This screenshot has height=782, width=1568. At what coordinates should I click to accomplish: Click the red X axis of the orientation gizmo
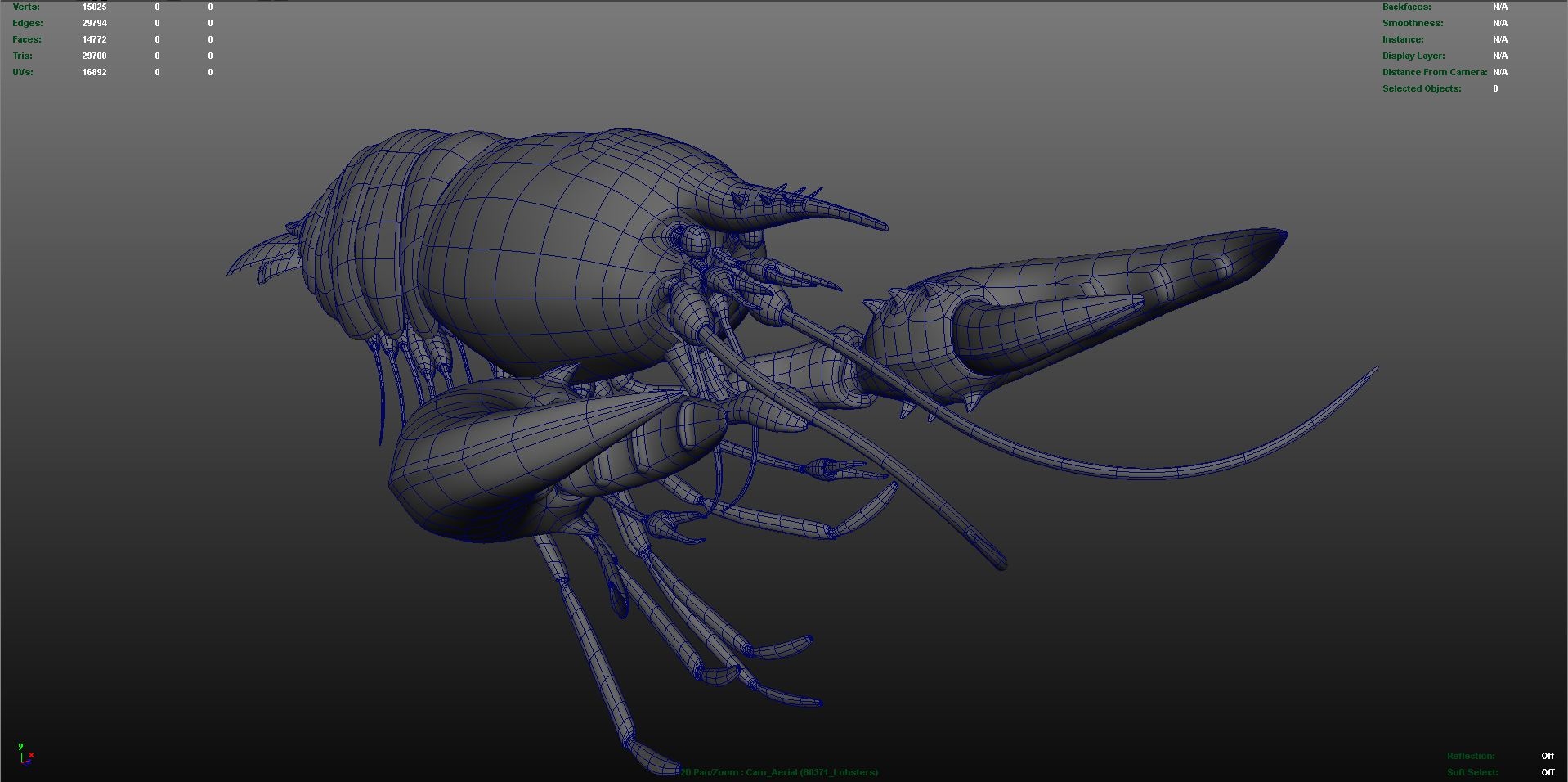[31, 755]
